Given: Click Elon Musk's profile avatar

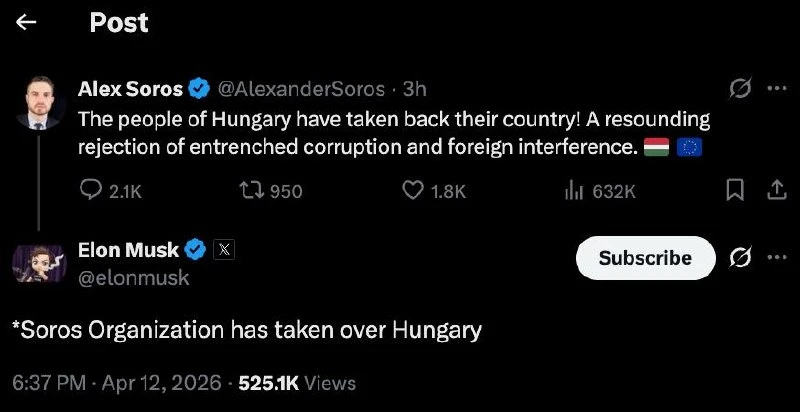Looking at the screenshot, I should (40, 264).
